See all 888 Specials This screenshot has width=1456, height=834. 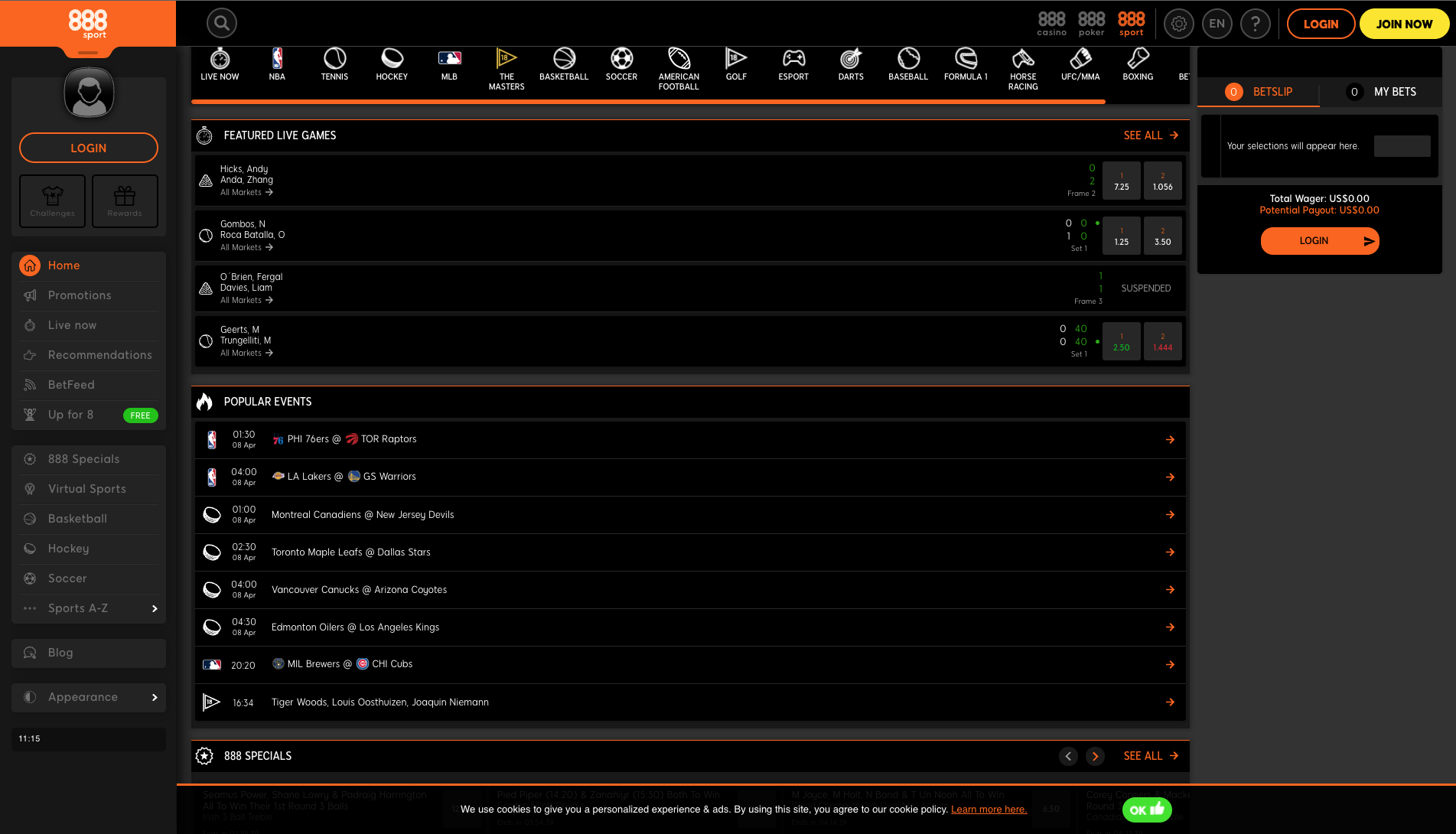click(x=1151, y=756)
